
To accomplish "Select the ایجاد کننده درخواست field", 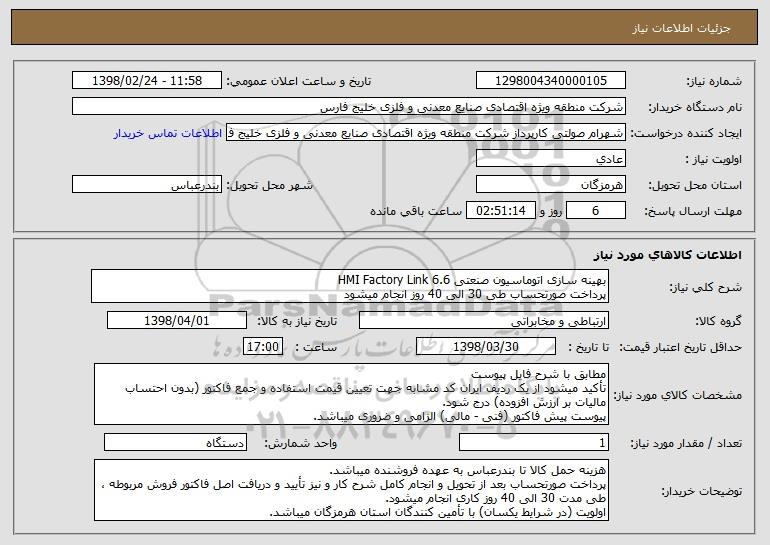I will (x=426, y=133).
